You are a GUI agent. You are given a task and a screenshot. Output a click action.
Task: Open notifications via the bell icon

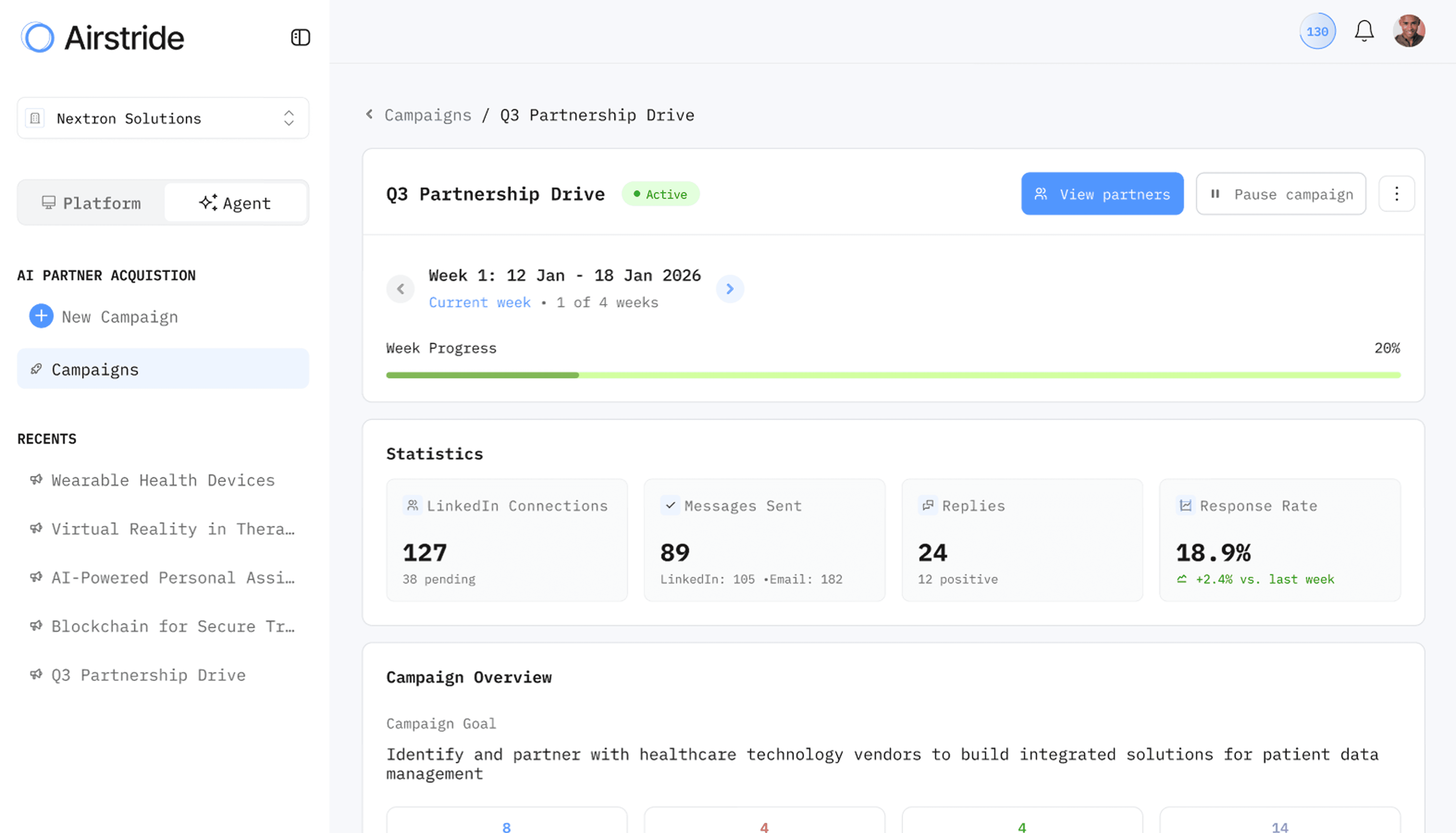1364,31
